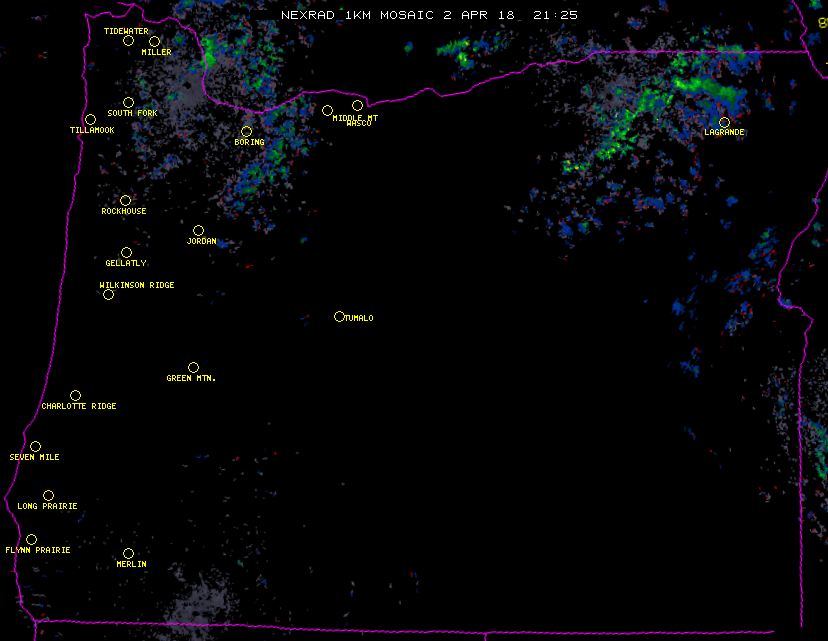828x641 pixels.
Task: Click the LAGRANDE text label
Action: point(724,133)
